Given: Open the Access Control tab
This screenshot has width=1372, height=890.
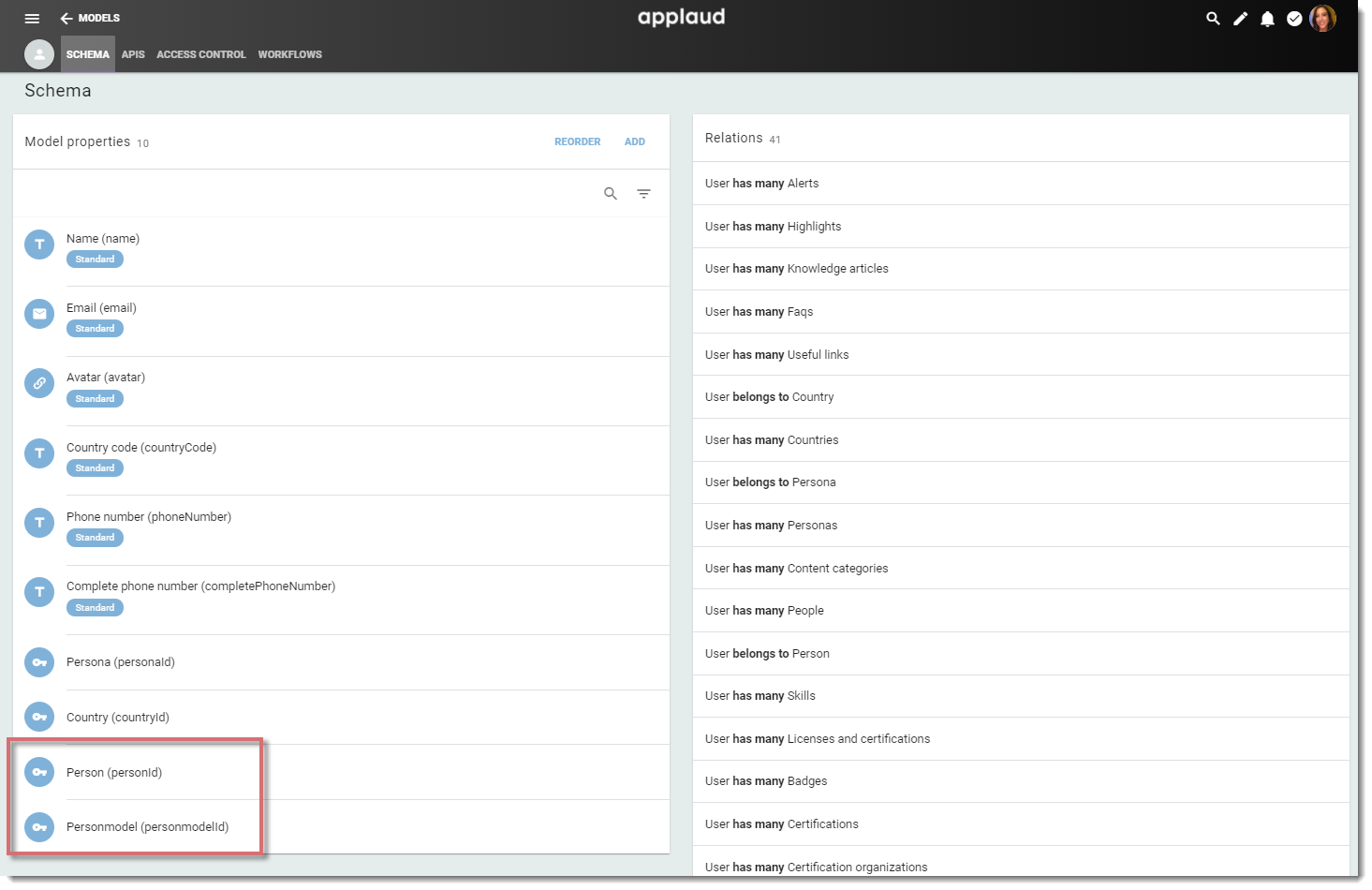Looking at the screenshot, I should click(201, 54).
